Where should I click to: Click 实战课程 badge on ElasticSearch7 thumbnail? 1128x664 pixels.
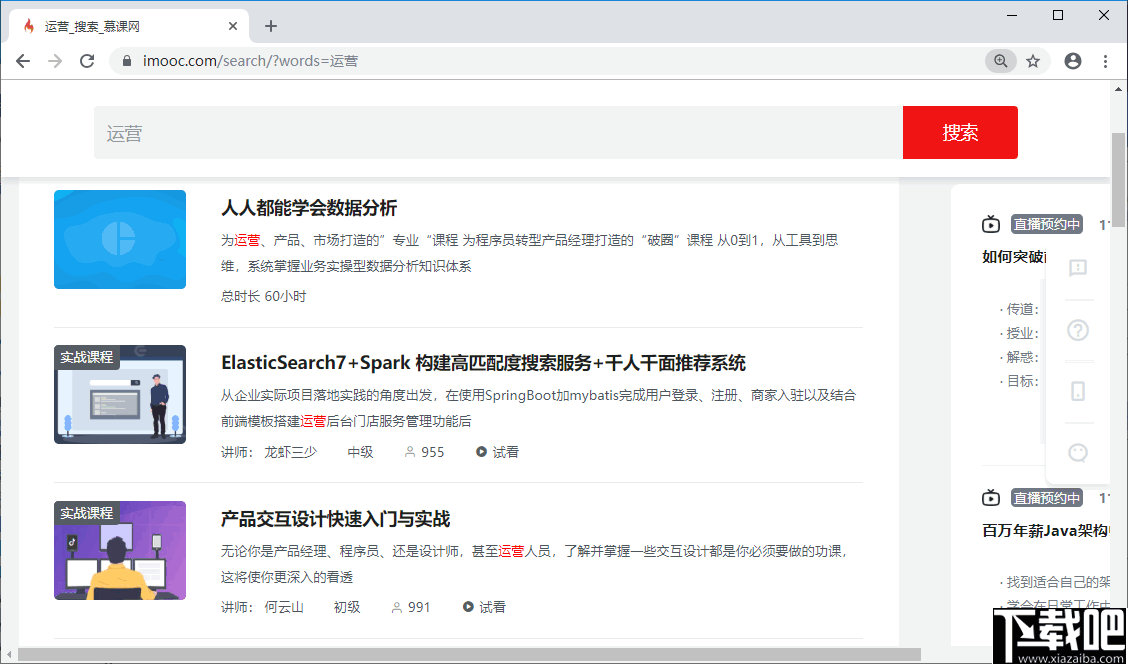tap(87, 357)
